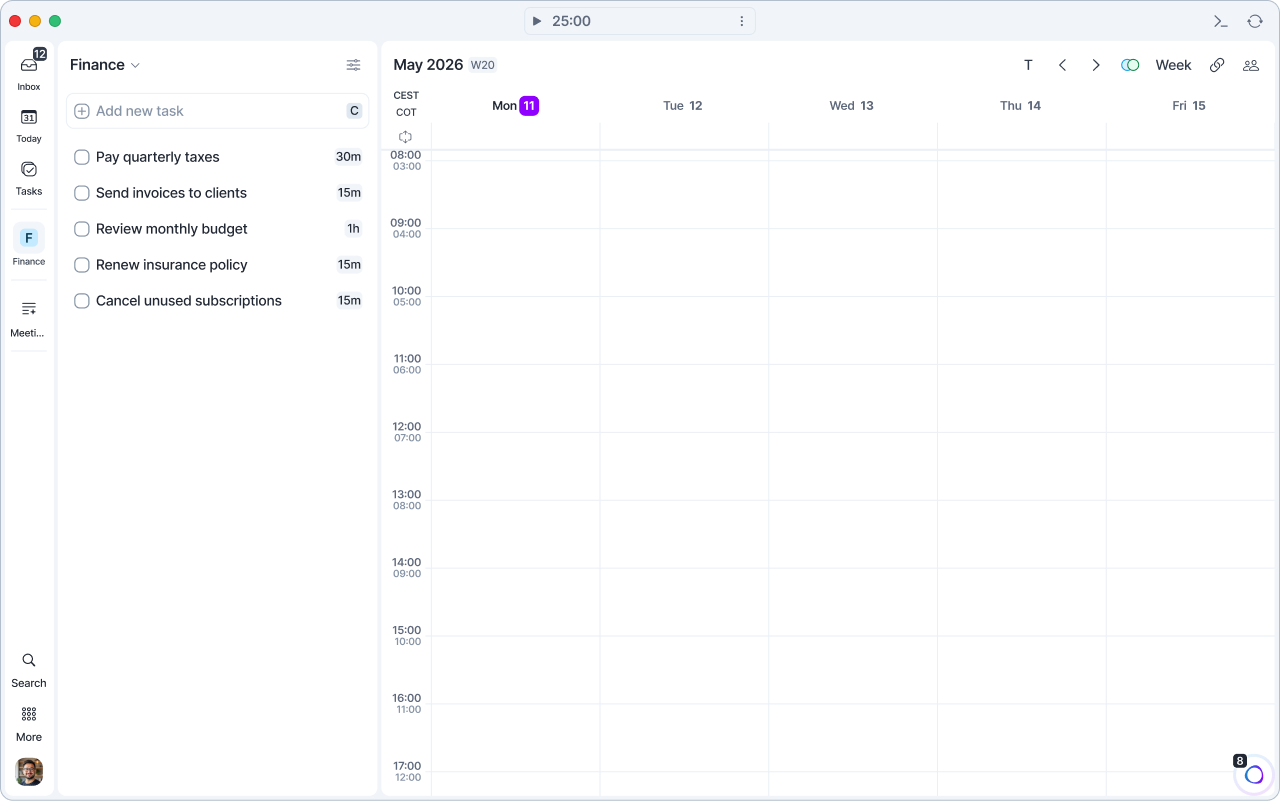Toggle the calendars visibility icon
This screenshot has width=1280, height=801.
1130,65
